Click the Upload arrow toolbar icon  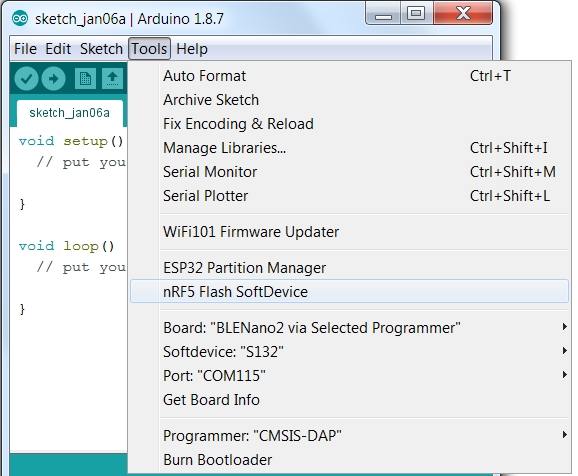click(x=53, y=79)
